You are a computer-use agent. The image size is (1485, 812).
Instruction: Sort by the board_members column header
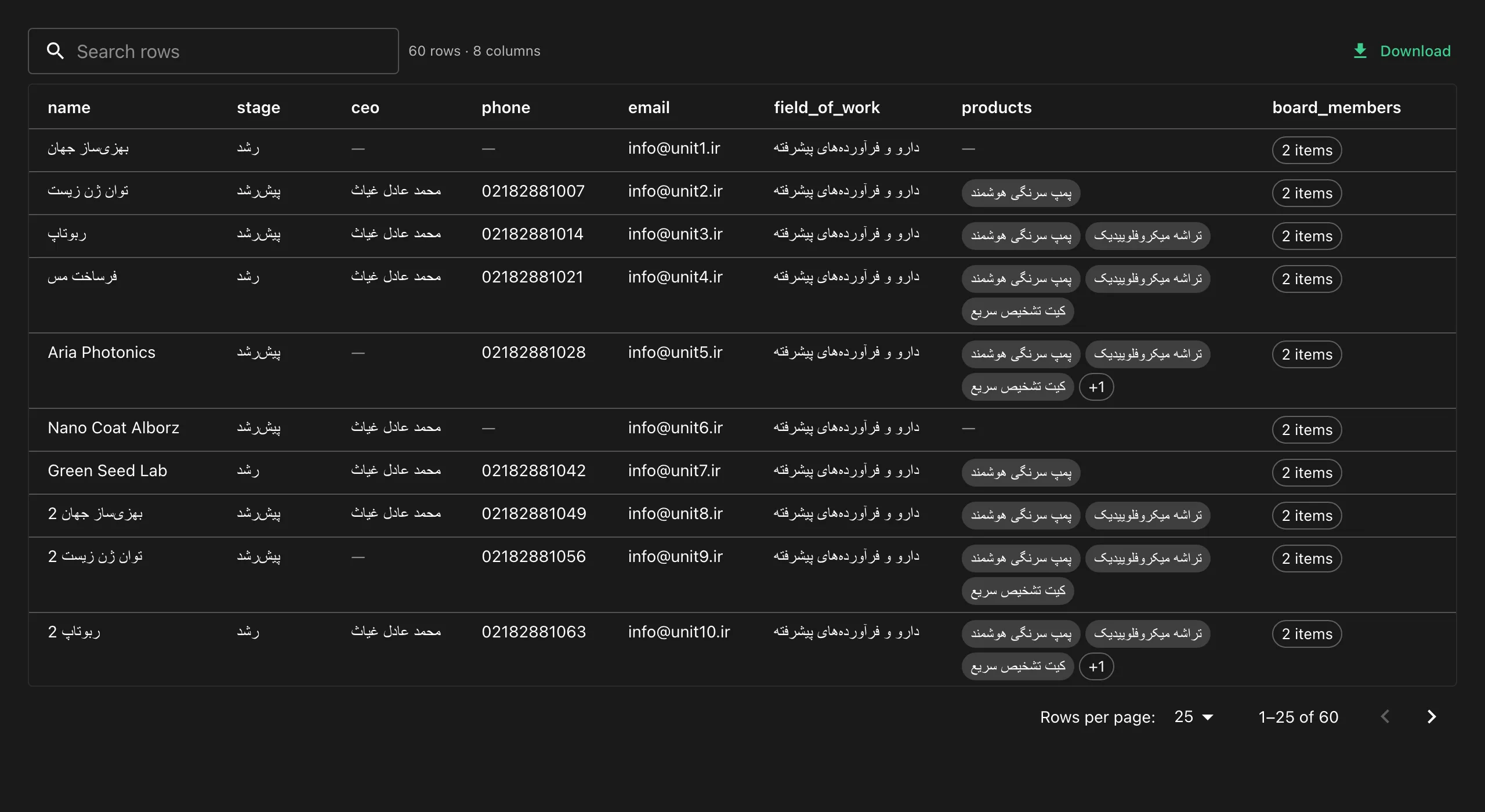pos(1336,107)
